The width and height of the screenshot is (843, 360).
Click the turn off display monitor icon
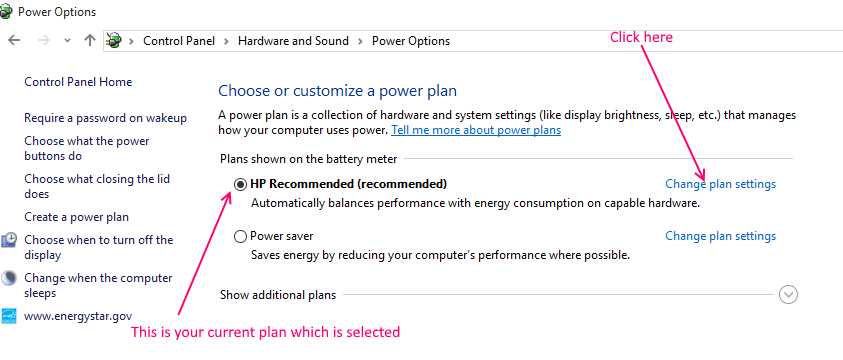9,240
